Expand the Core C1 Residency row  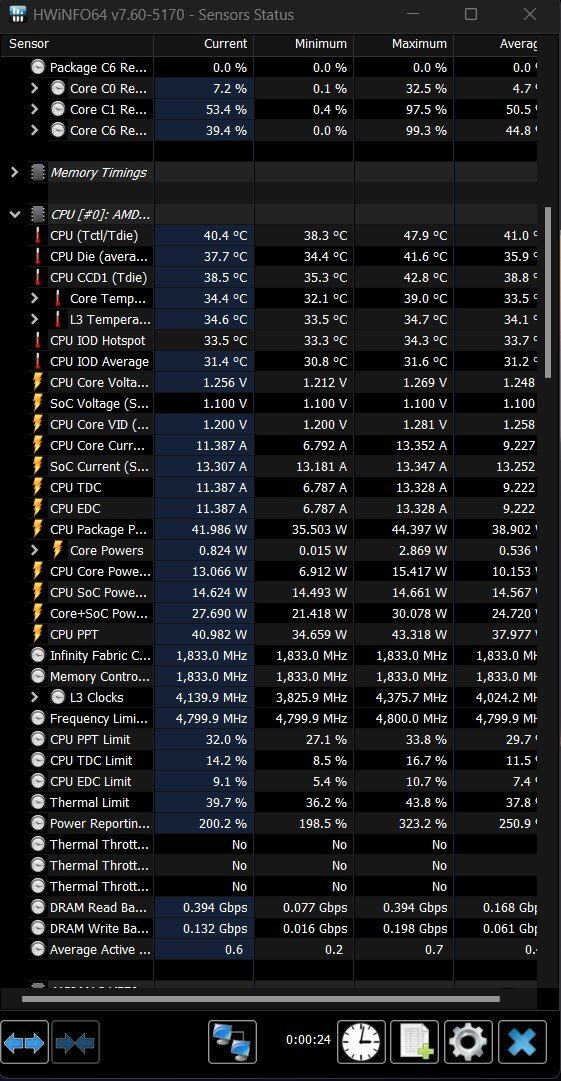pos(34,109)
